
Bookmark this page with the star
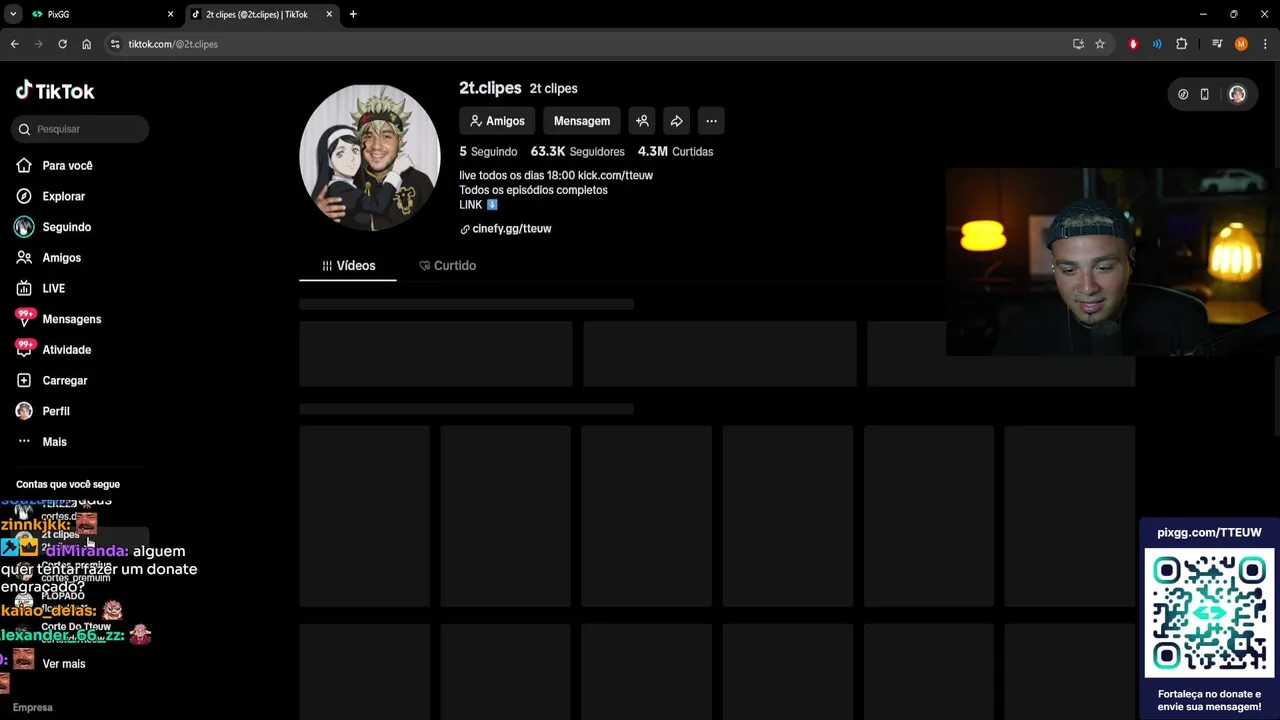(1100, 44)
